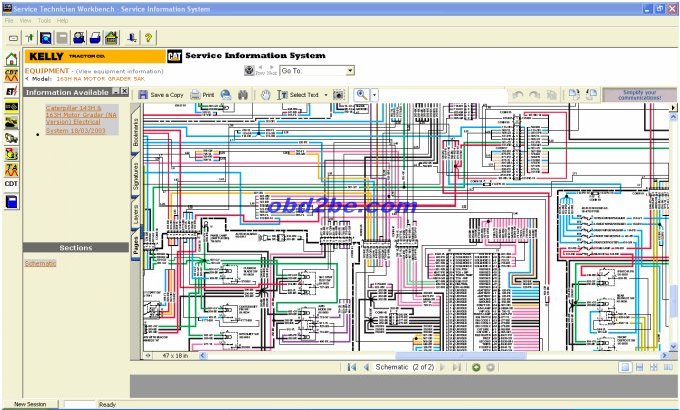Select facing pages layout view
680x410 pixels.
[x=668, y=367]
